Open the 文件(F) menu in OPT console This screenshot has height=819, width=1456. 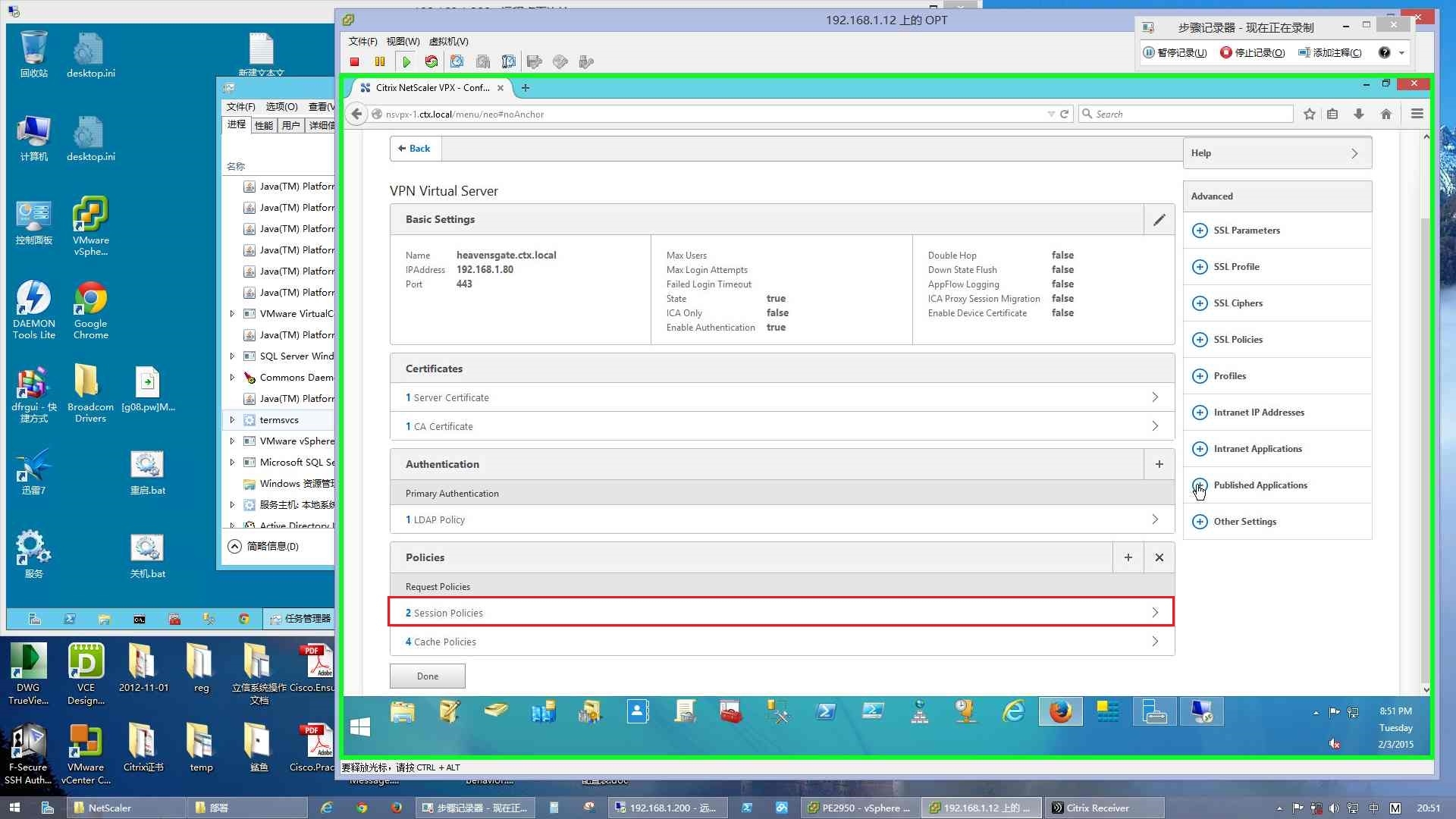tap(362, 42)
